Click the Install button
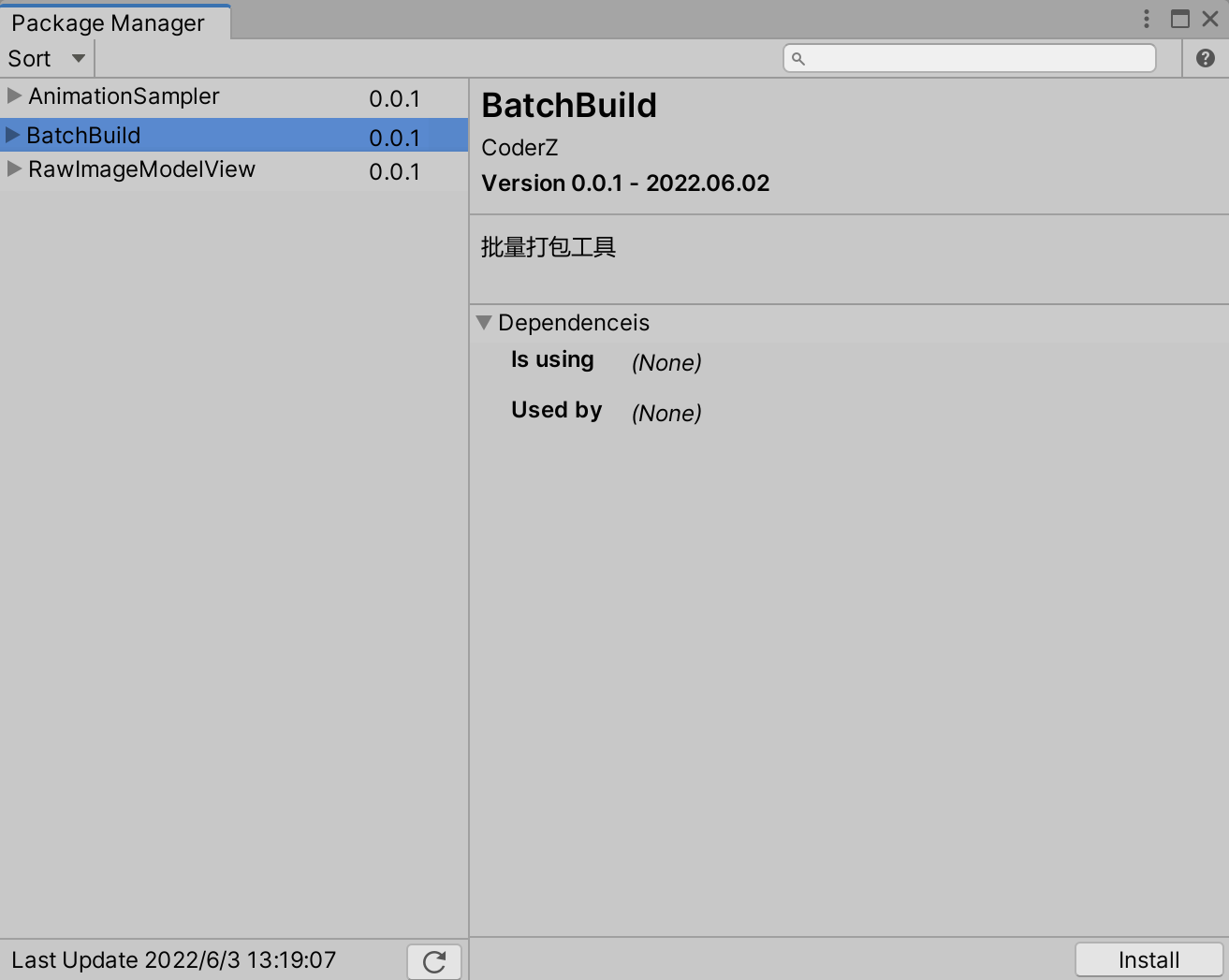Viewport: 1229px width, 980px height. point(1148,959)
